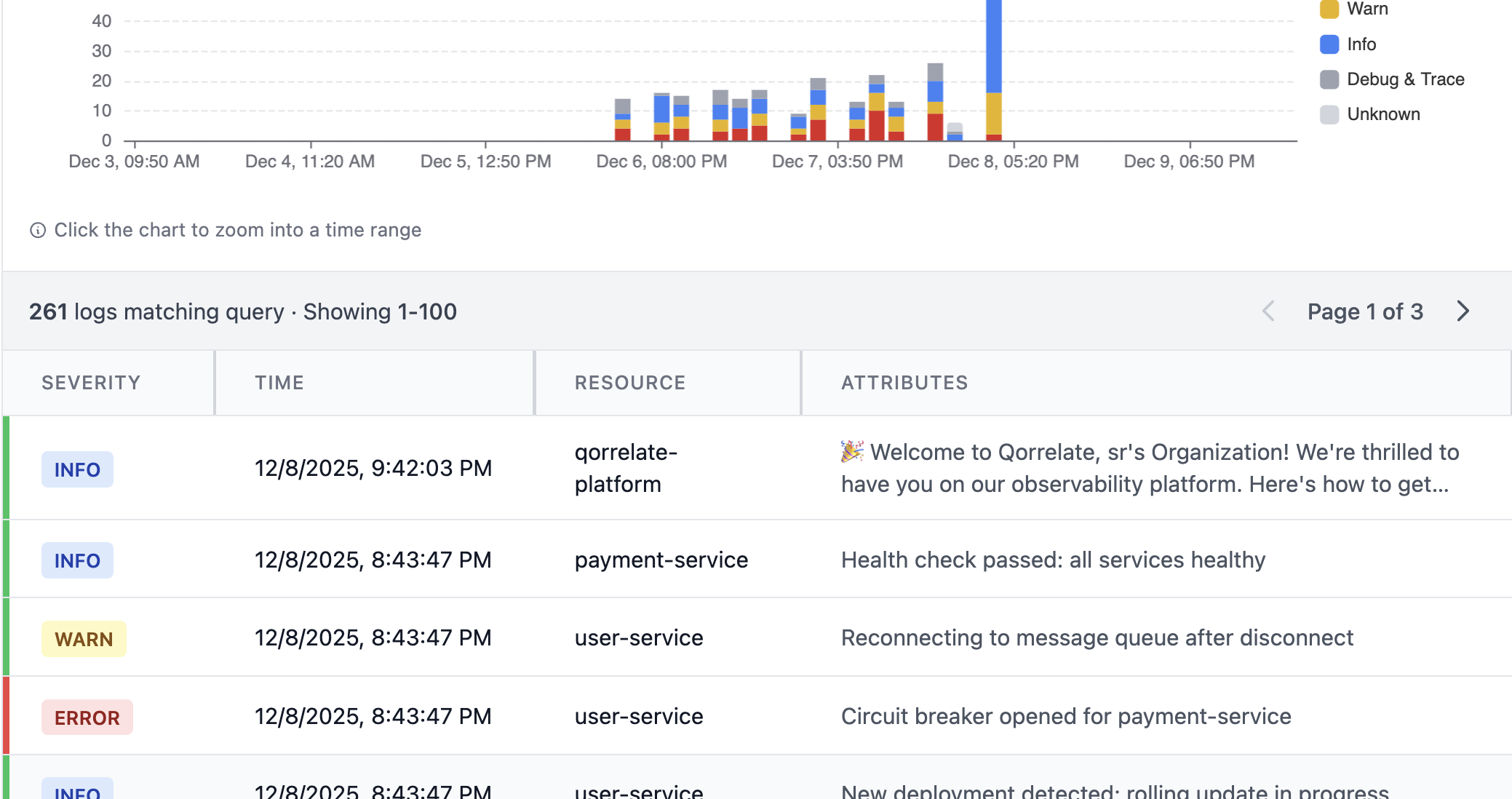Image resolution: width=1512 pixels, height=799 pixels.
Task: Click the INFO severity badge on payment-service row
Action: click(x=77, y=560)
